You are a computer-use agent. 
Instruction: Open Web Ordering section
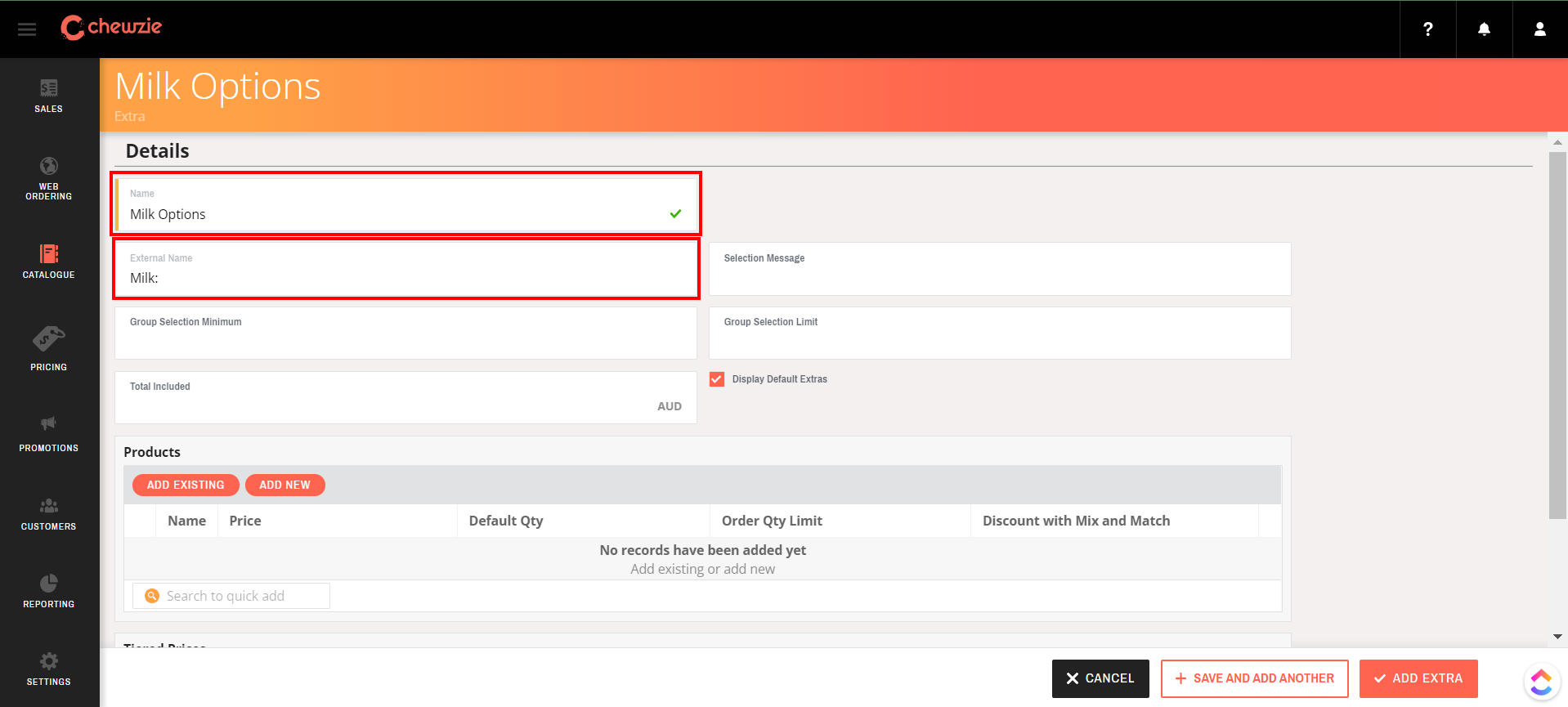[49, 179]
